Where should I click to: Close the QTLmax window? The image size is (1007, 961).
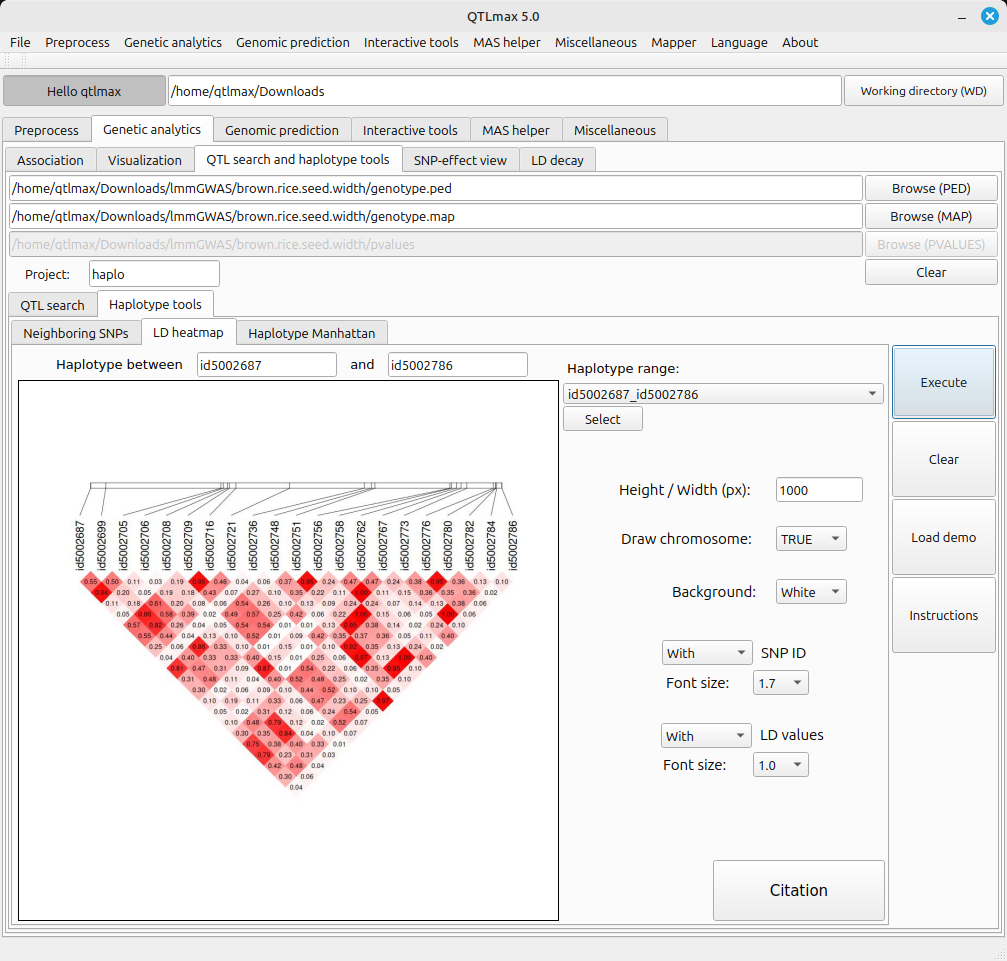tap(989, 15)
